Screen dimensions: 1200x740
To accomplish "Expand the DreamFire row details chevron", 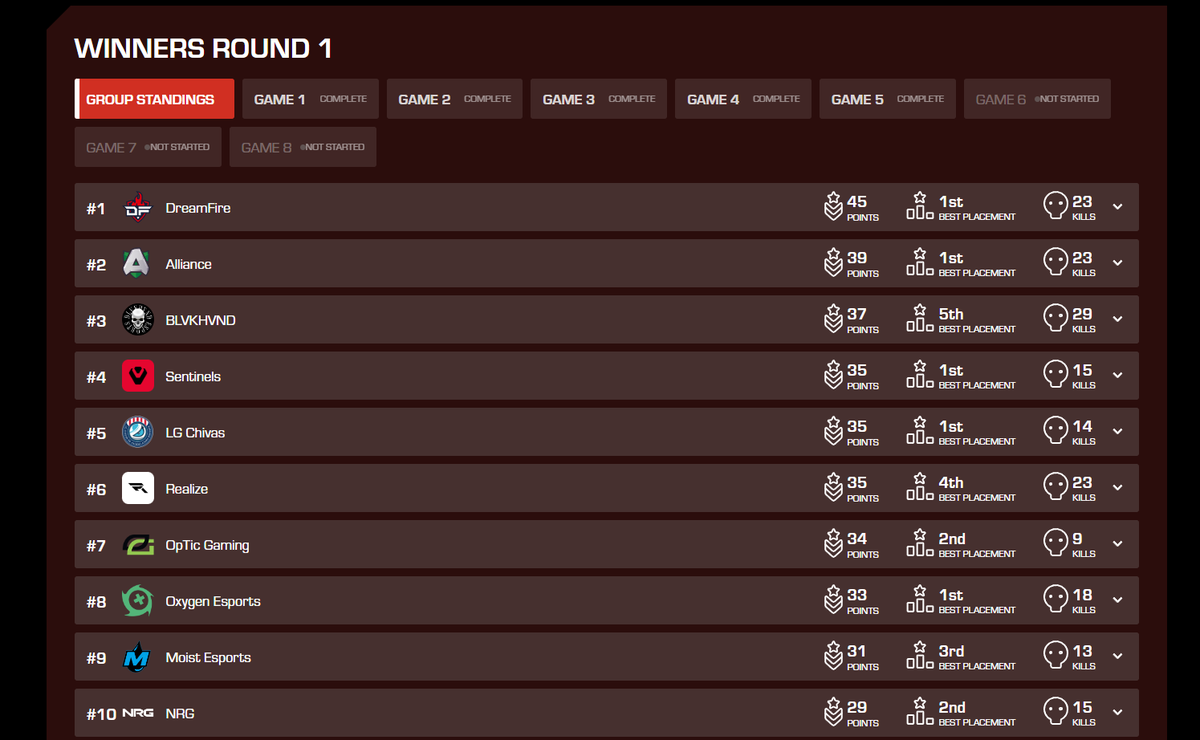I will 1118,207.
